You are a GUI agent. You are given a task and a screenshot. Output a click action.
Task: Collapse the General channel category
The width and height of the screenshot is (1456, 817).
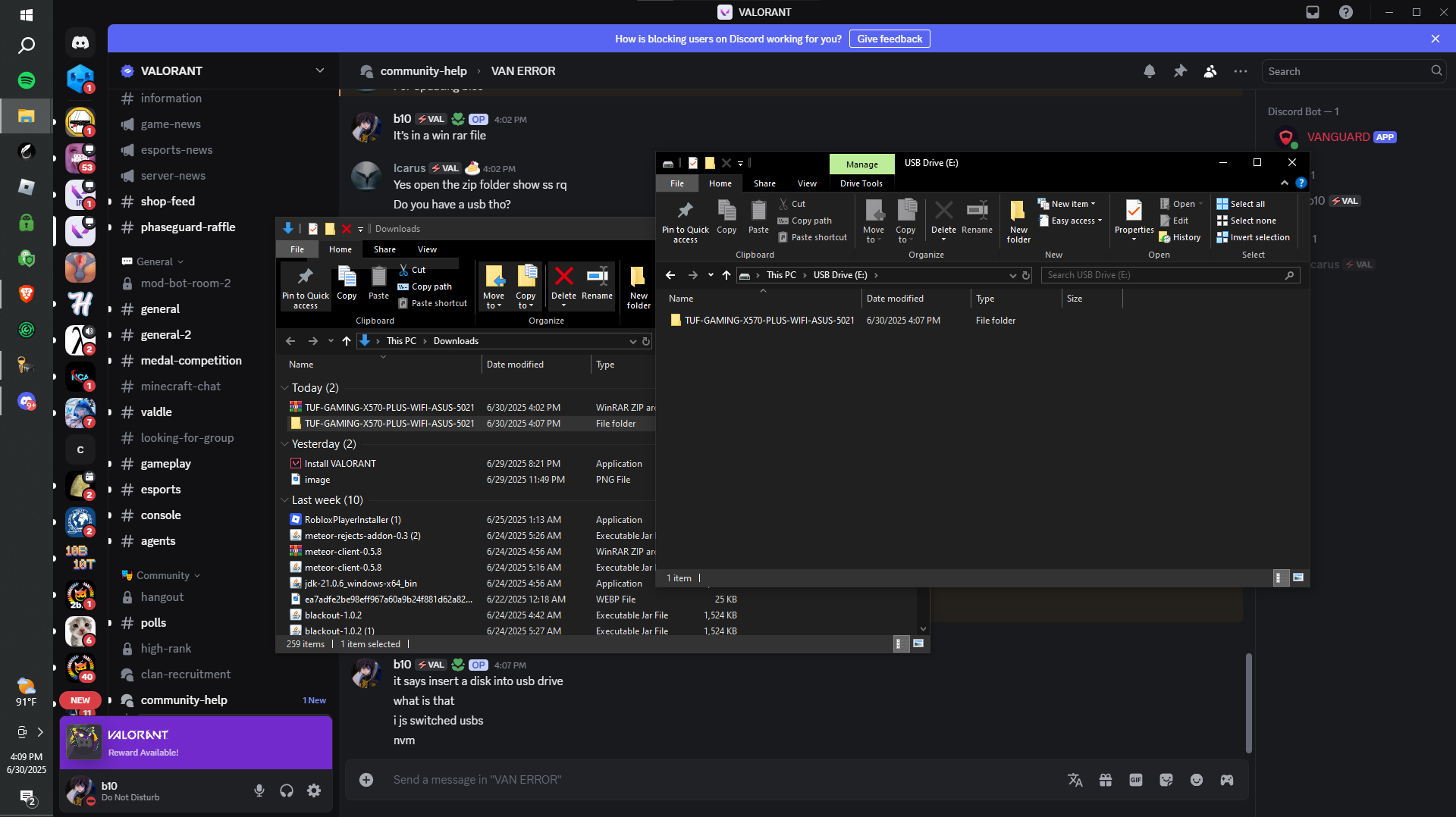click(154, 261)
